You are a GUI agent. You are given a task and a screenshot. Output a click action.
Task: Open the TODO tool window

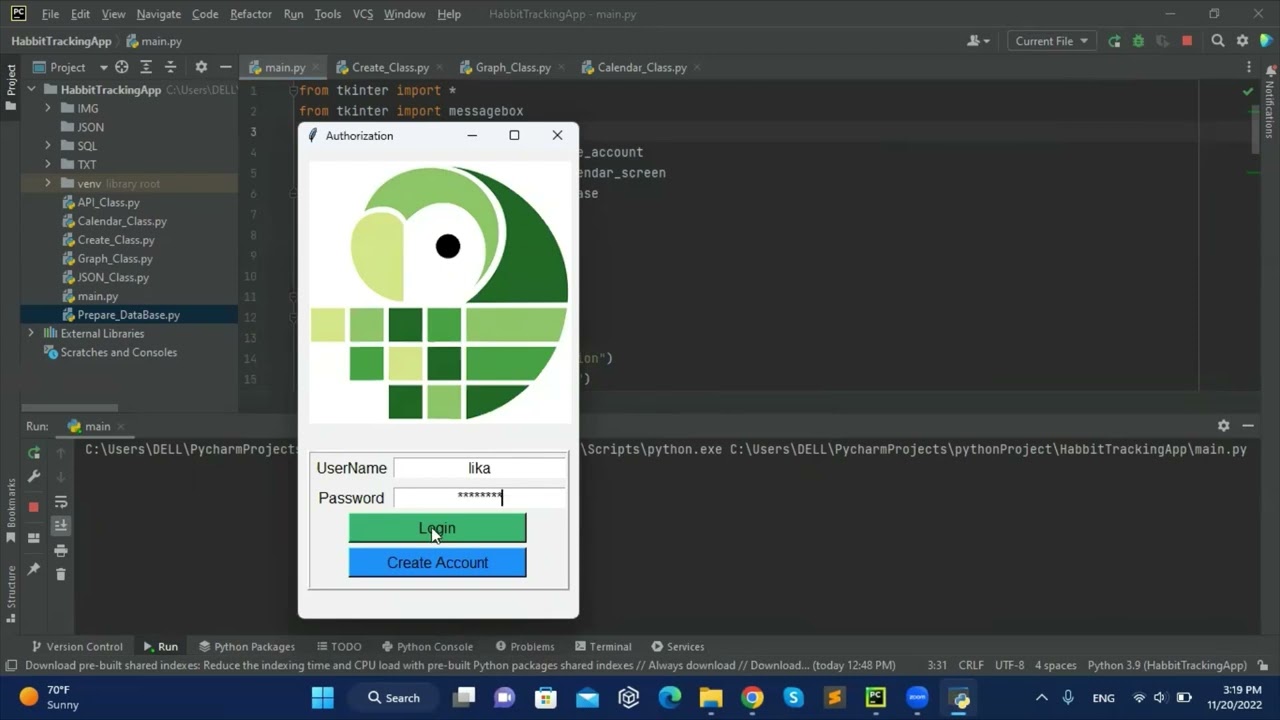pos(338,646)
